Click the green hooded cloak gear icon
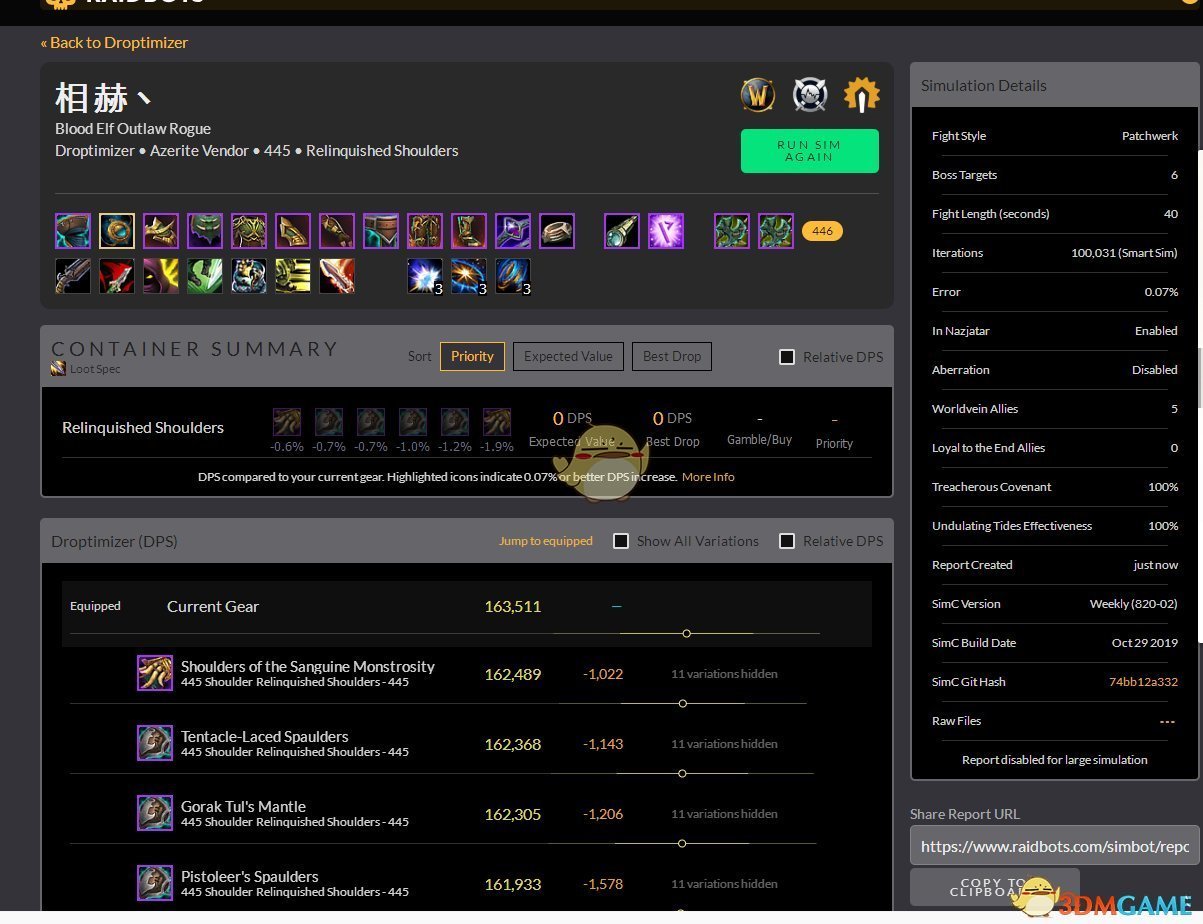Screen dimensions: 1203x924 pyautogui.click(x=205, y=231)
